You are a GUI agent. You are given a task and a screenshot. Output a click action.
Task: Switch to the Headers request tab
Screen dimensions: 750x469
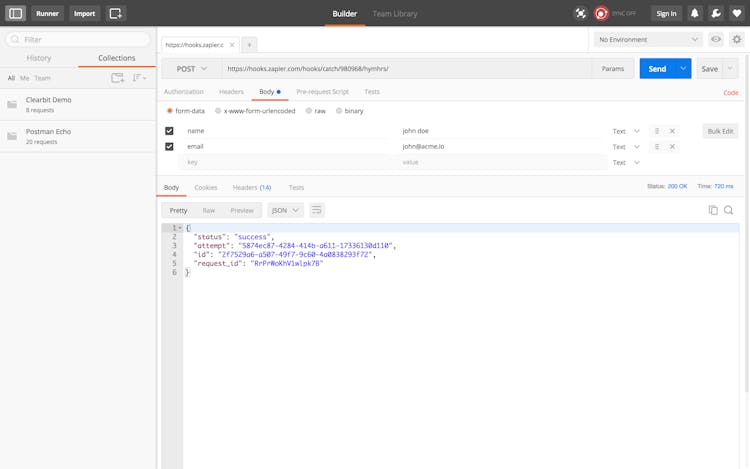[x=231, y=91]
